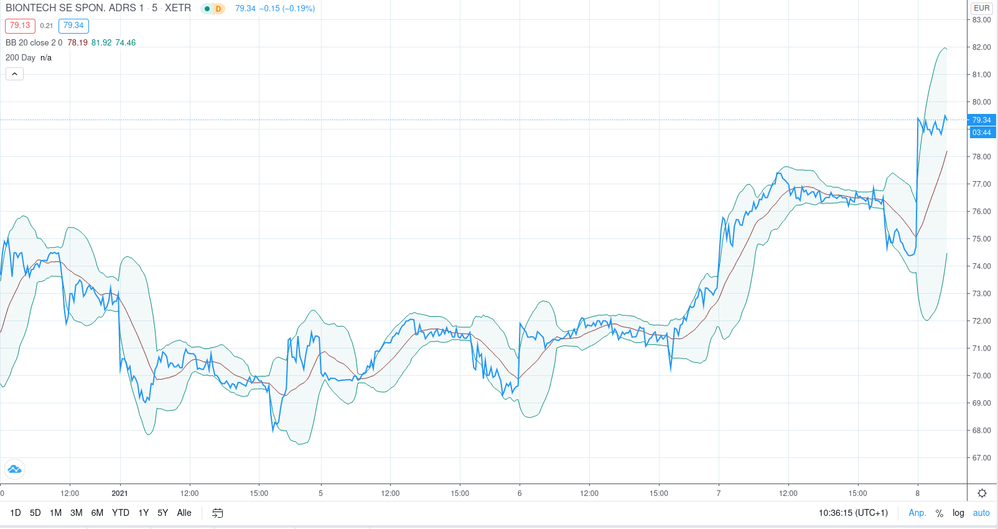This screenshot has height=529, width=998.
Task: Open chart settings gear icon
Action: pos(981,492)
